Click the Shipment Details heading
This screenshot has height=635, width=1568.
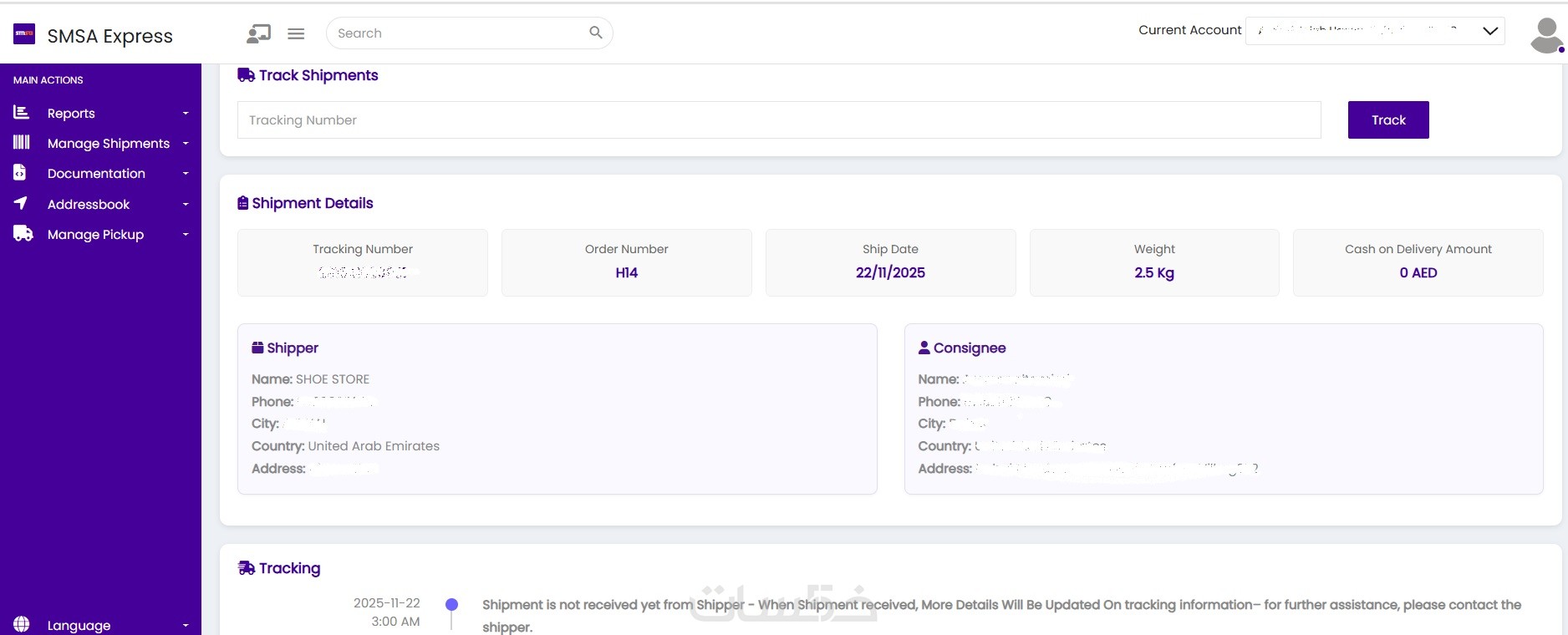(313, 203)
